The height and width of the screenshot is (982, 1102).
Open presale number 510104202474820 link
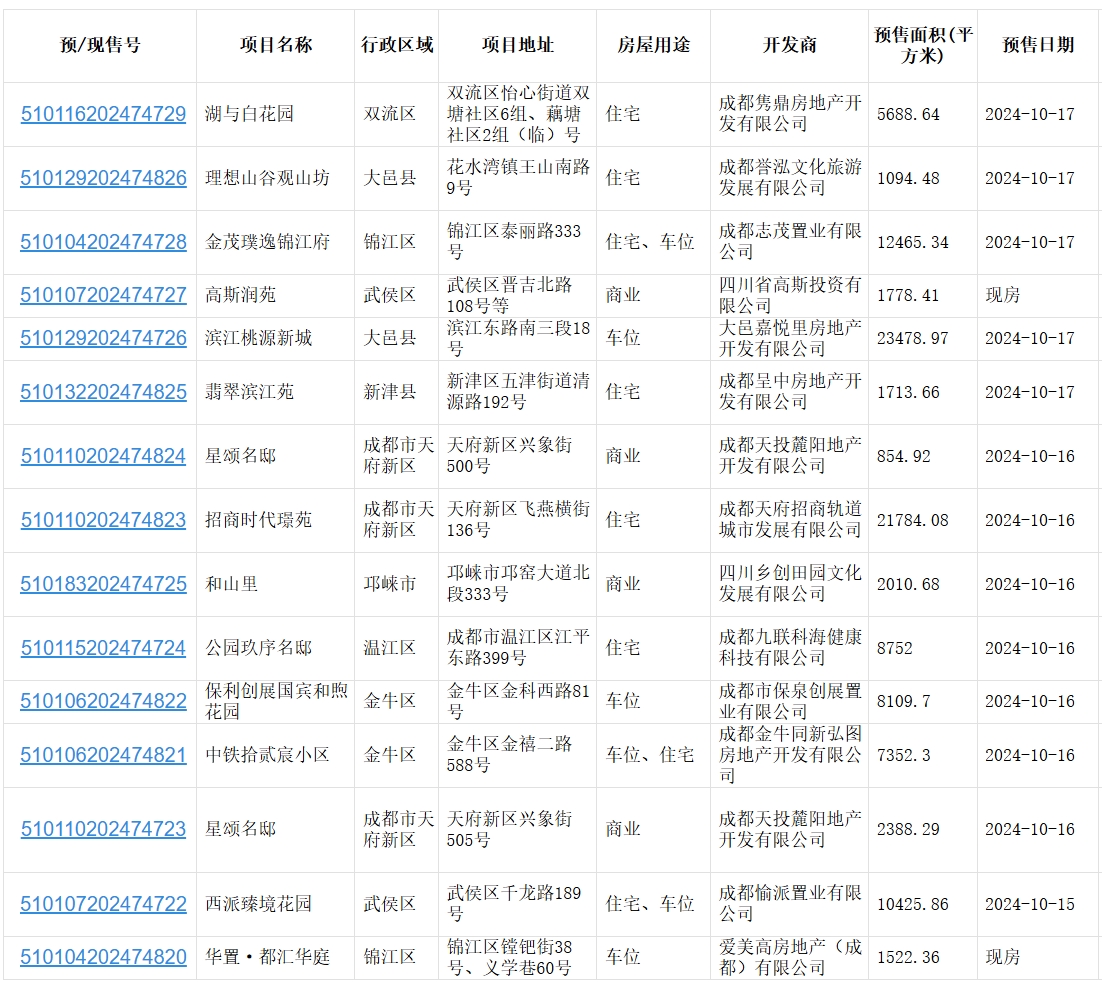point(103,957)
